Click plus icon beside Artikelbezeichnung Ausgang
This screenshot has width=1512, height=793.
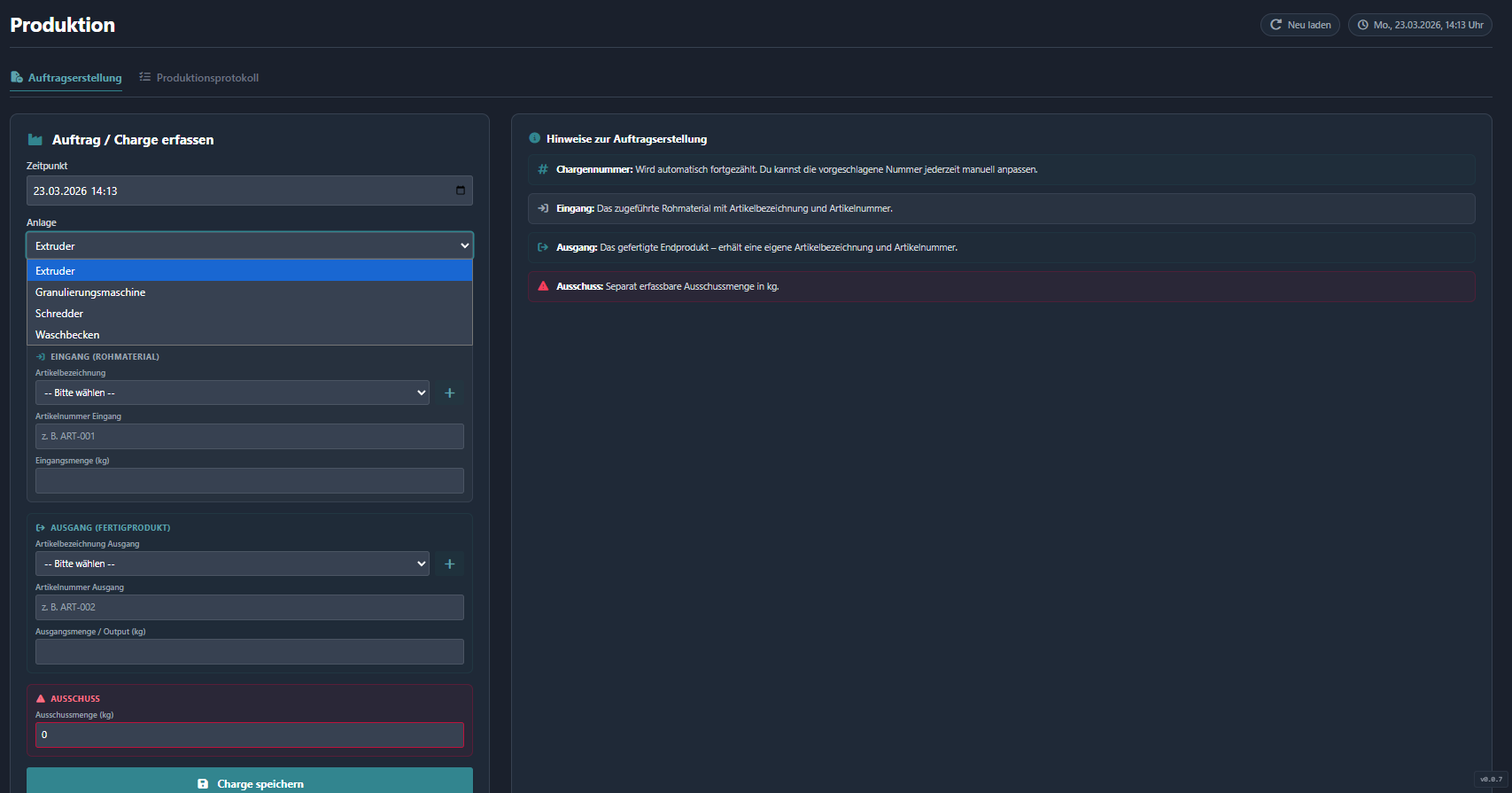click(x=449, y=564)
